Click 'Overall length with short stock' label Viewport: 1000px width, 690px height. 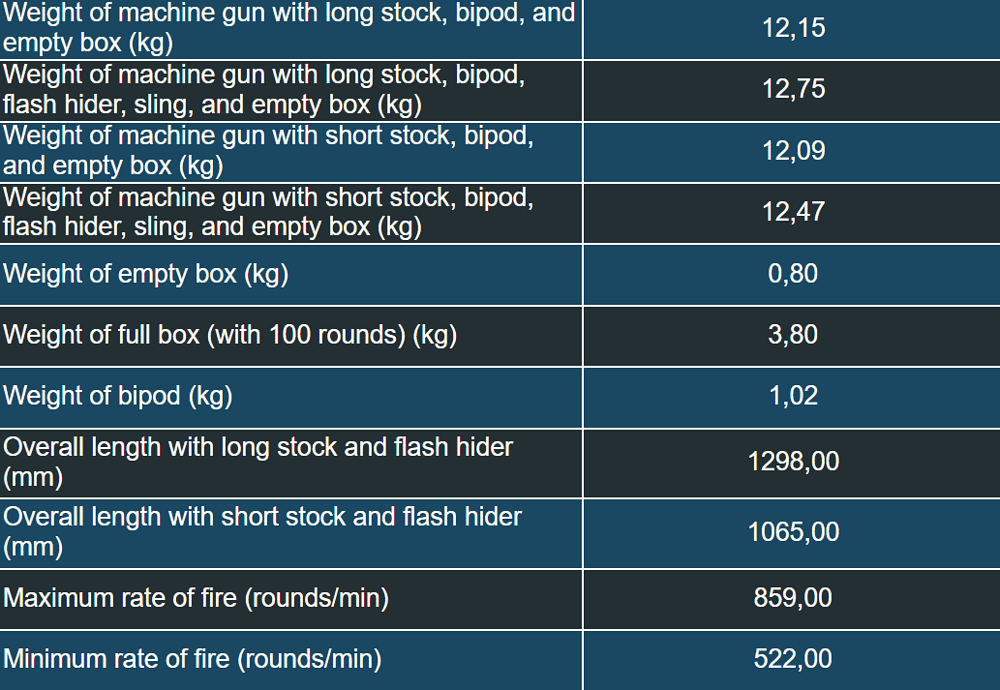click(262, 531)
